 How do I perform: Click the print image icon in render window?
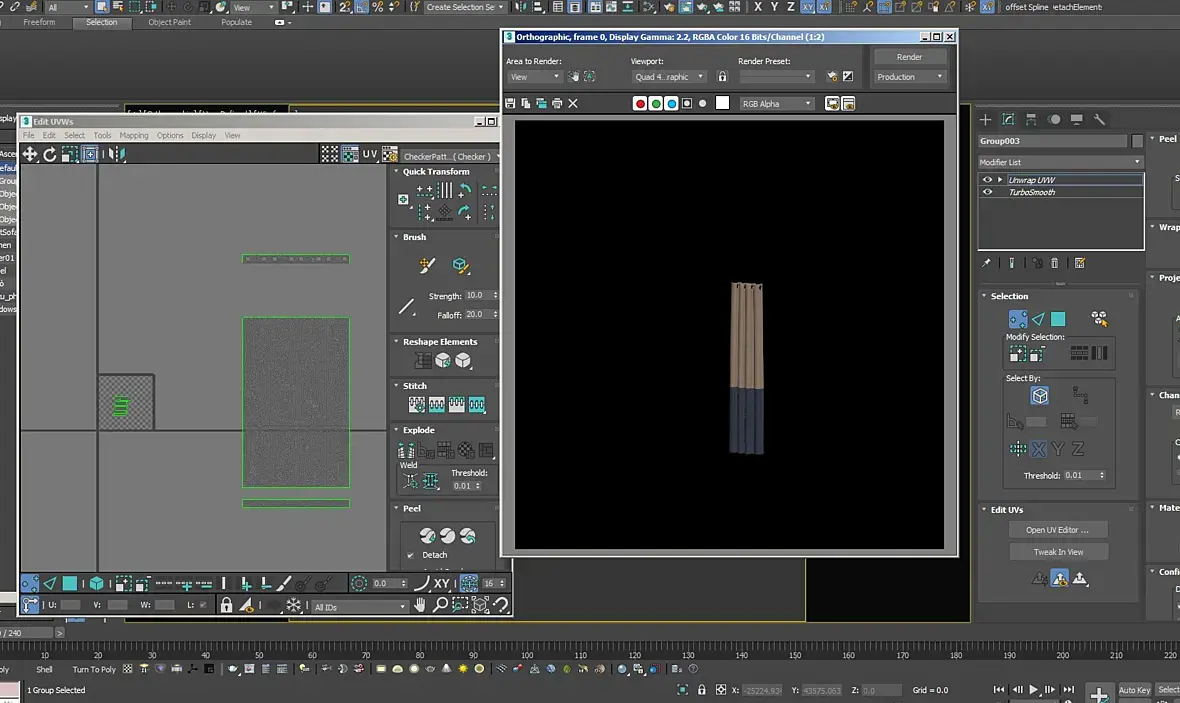click(557, 103)
